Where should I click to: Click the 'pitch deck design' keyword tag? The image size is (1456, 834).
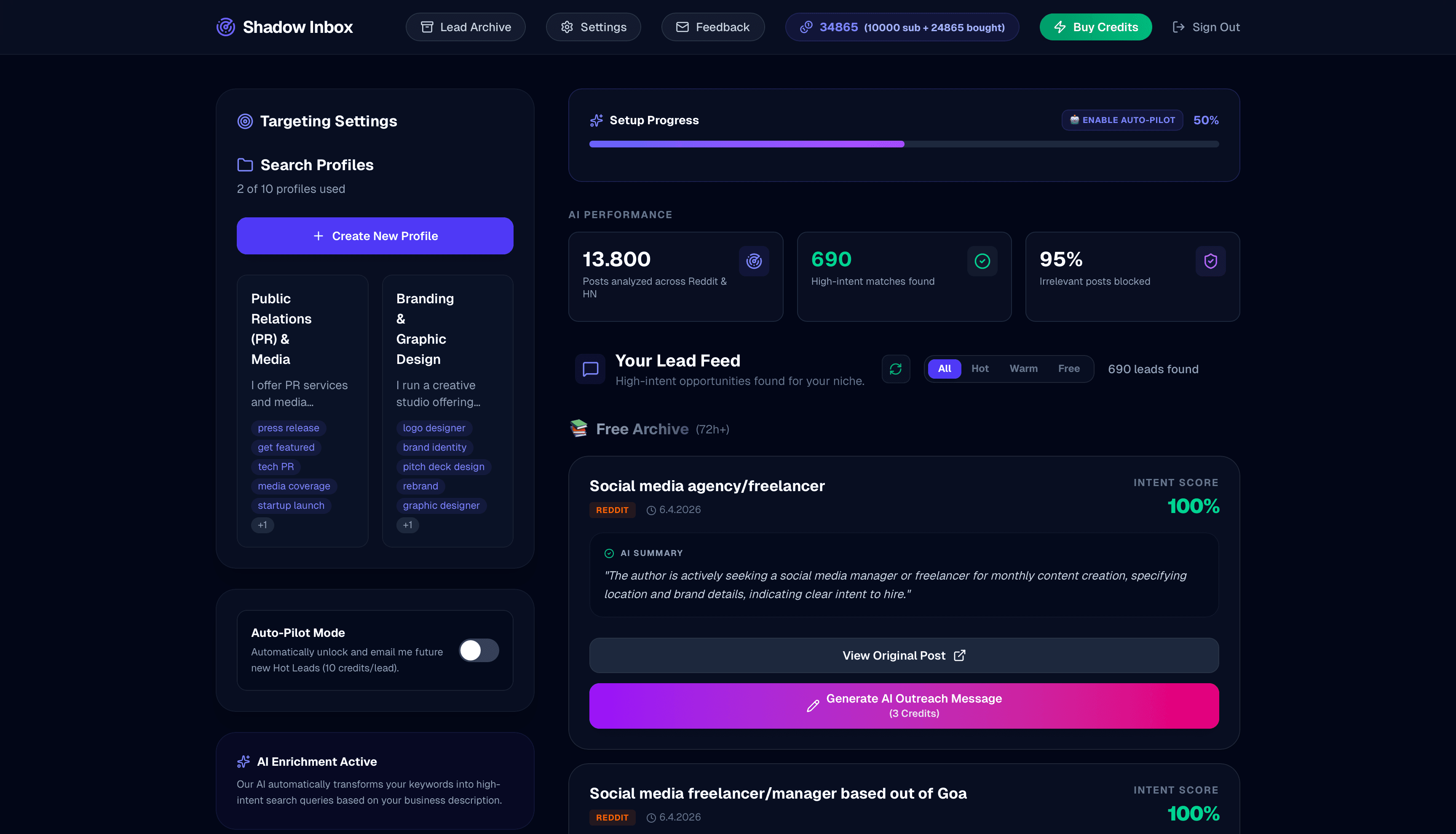pos(444,467)
